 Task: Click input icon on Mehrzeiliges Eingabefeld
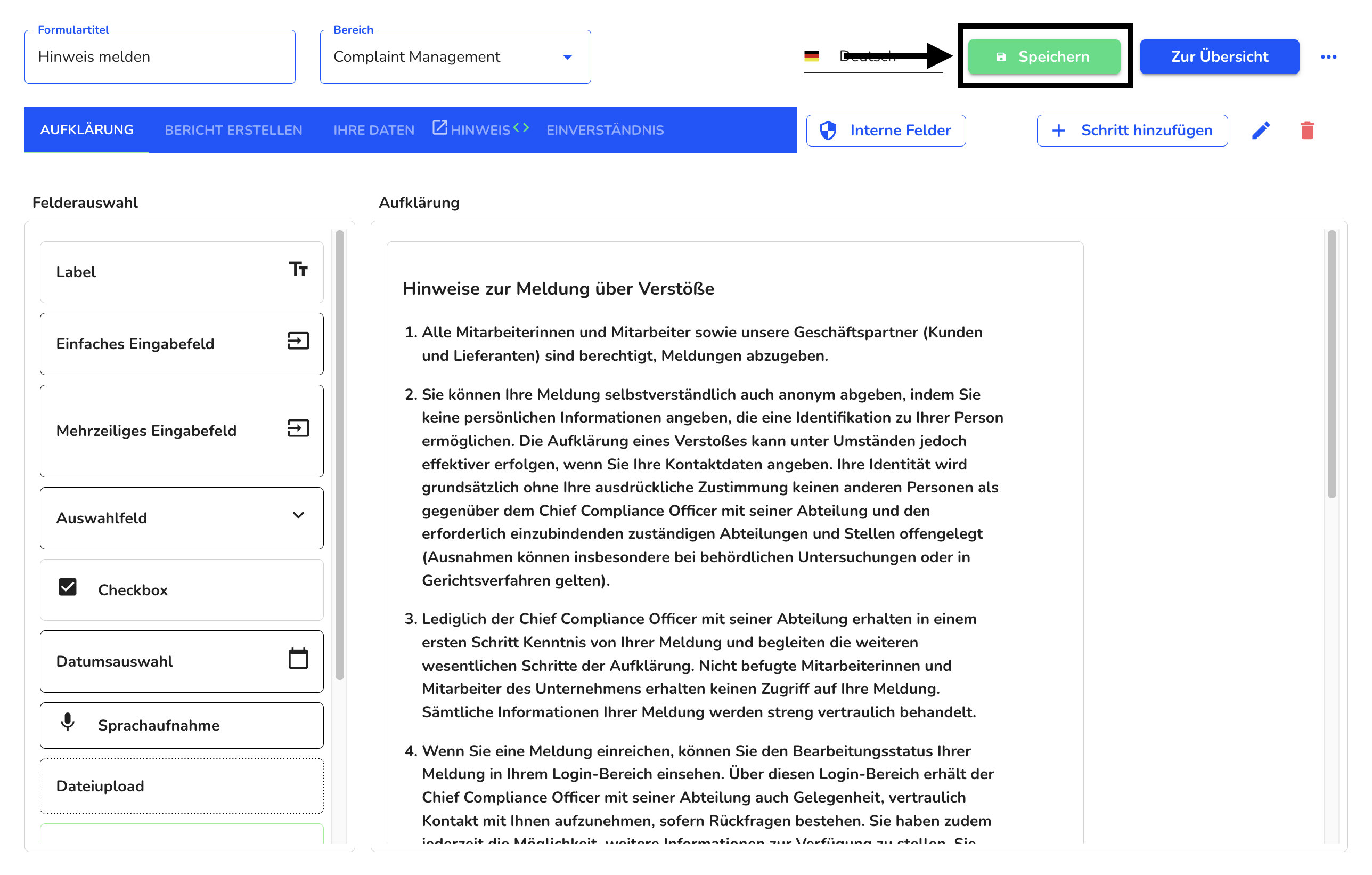298,428
